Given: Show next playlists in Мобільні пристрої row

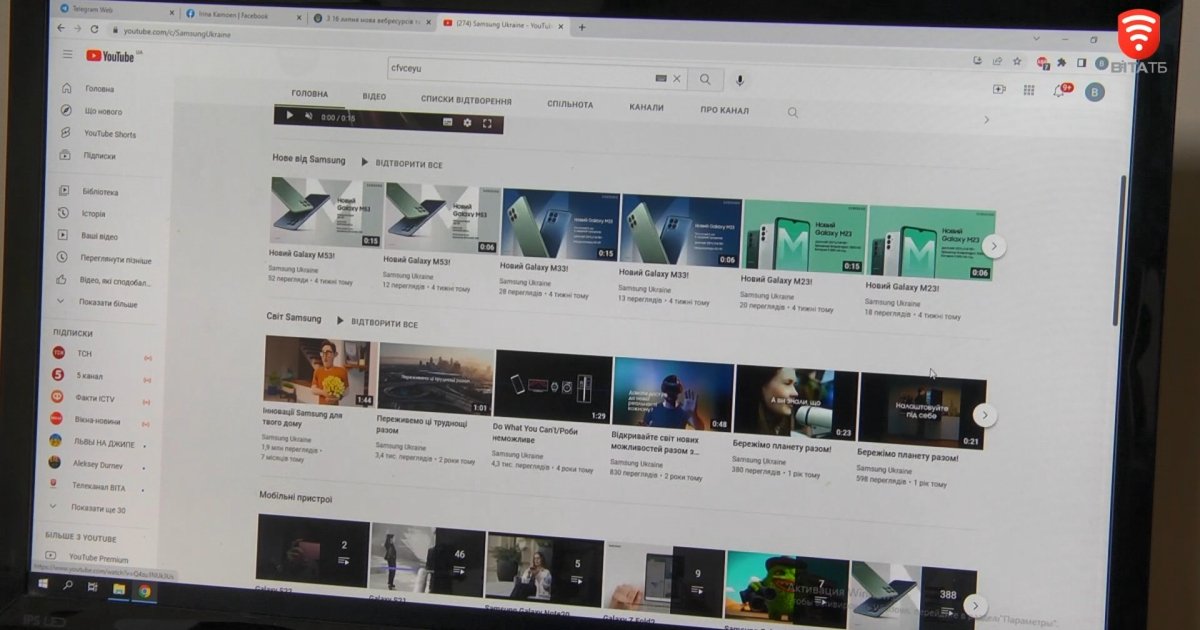Looking at the screenshot, I should pyautogui.click(x=975, y=605).
